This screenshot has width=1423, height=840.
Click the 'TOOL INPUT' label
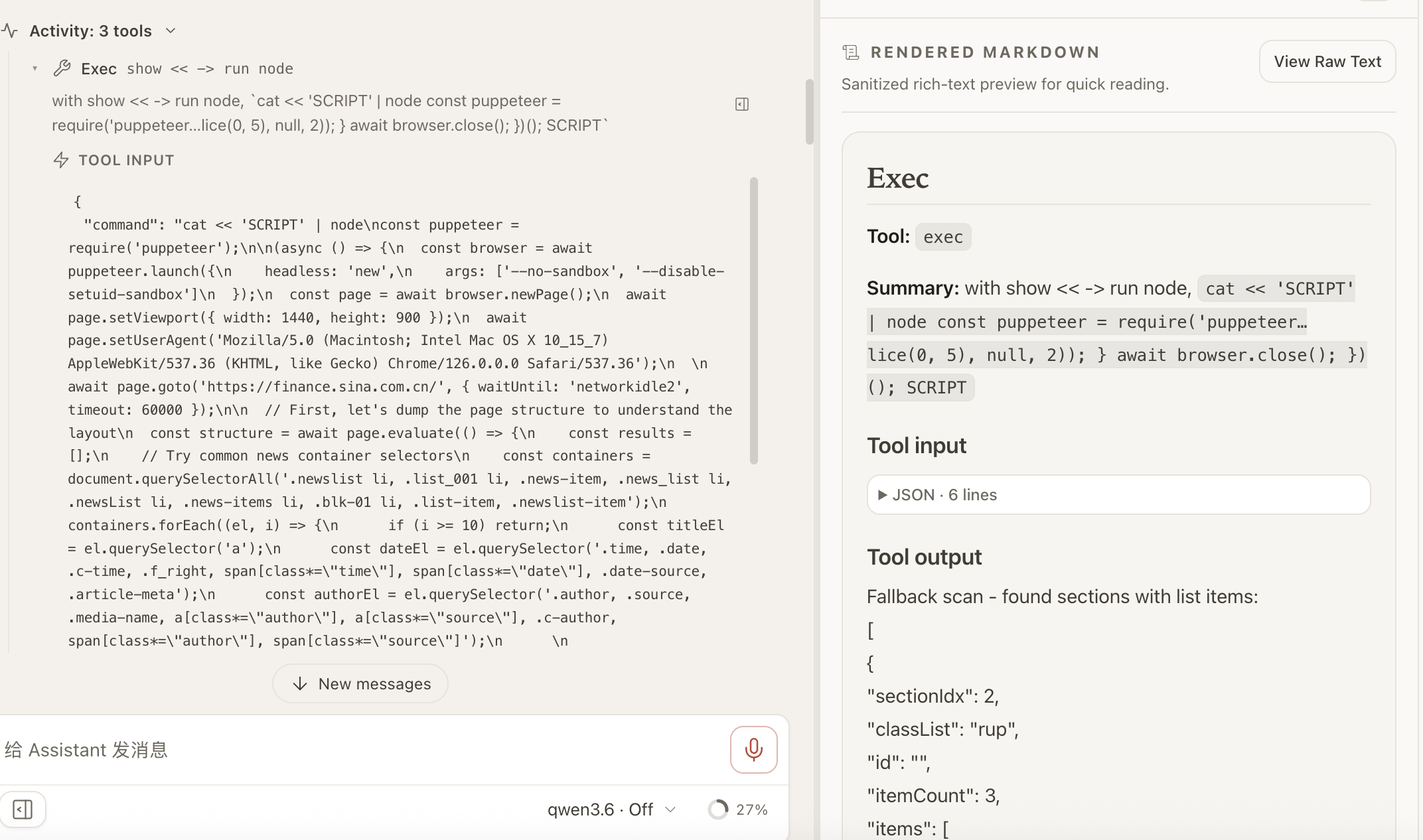coord(126,160)
